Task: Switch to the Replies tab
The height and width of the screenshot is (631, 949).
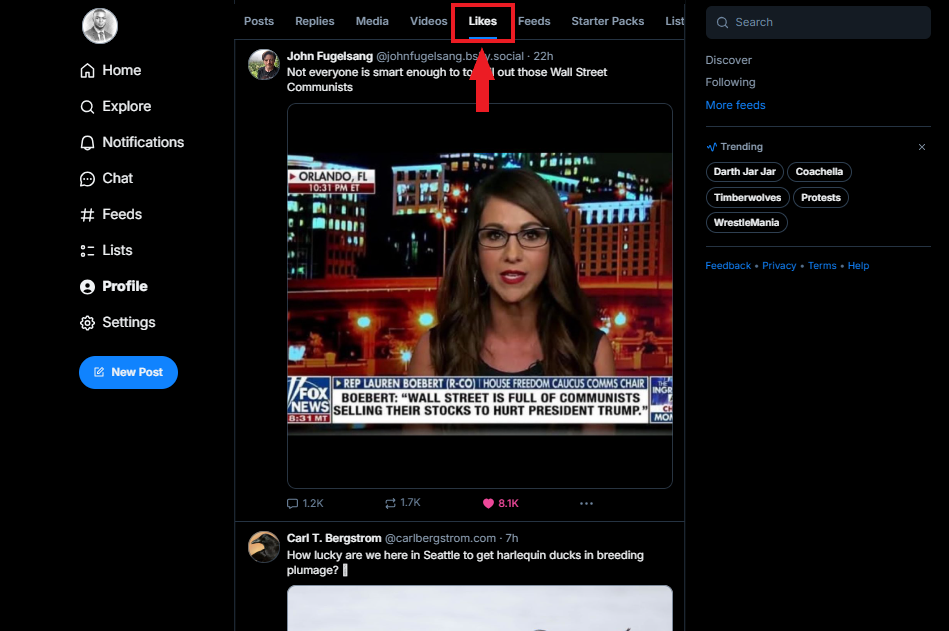Action: point(315,21)
